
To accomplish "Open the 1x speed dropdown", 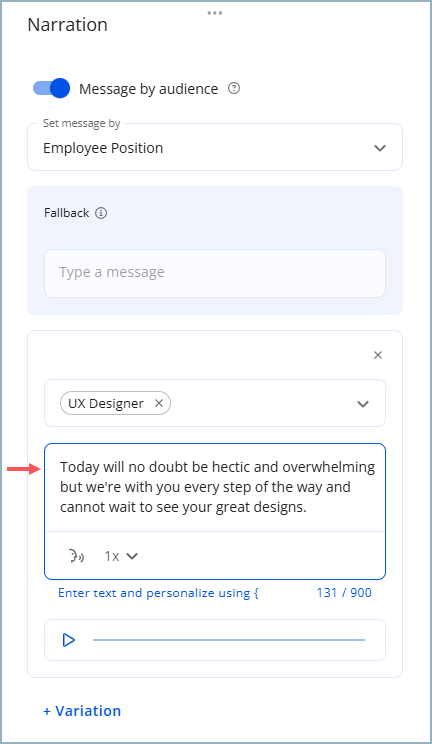I will pos(121,556).
